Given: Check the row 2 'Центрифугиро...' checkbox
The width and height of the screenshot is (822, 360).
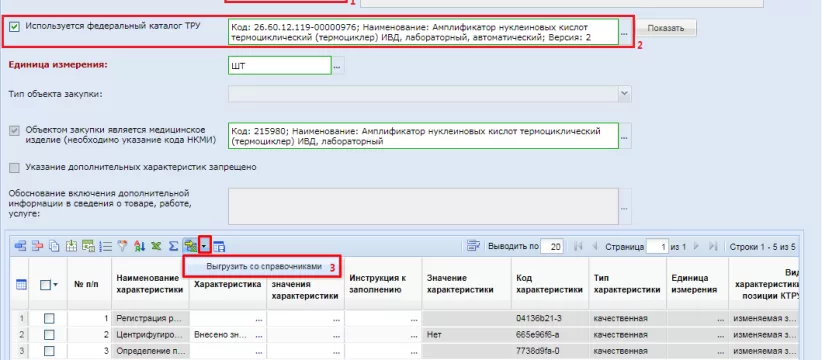Looking at the screenshot, I should [49, 334].
